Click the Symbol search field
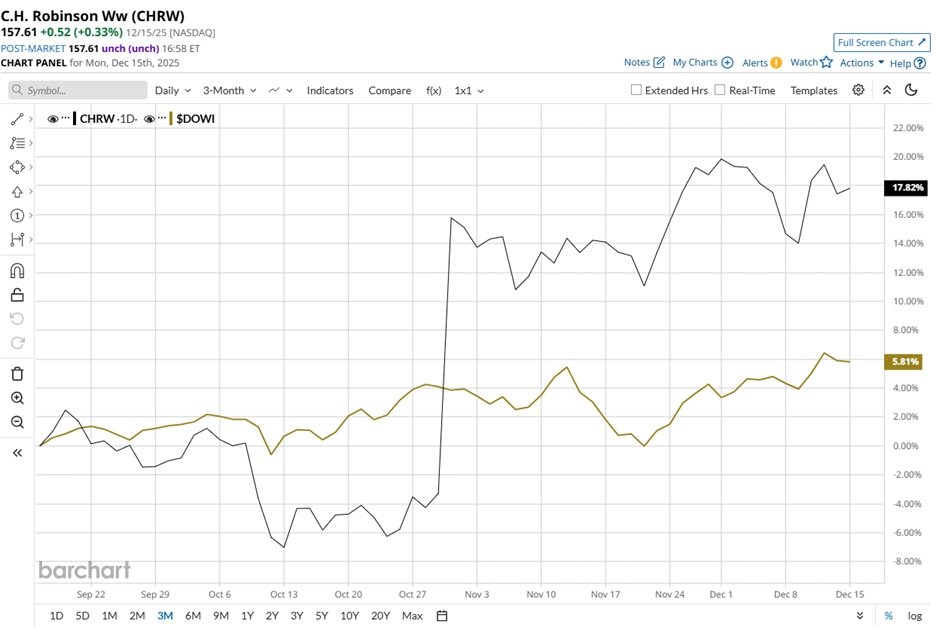This screenshot has height=636, width=936. 78,90
